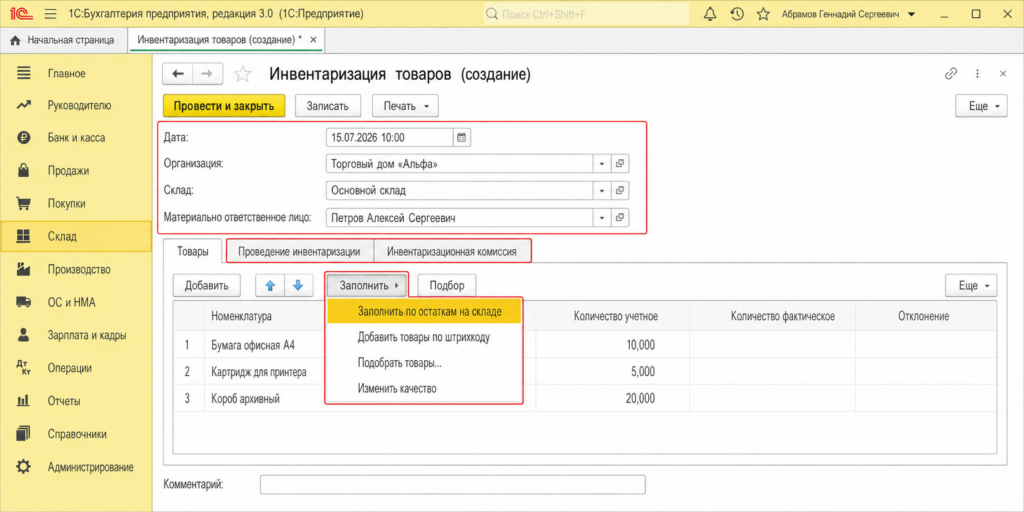The width and height of the screenshot is (1024, 512).
Task: Toggle the Заполнить dropdown button
Action: pos(367,285)
